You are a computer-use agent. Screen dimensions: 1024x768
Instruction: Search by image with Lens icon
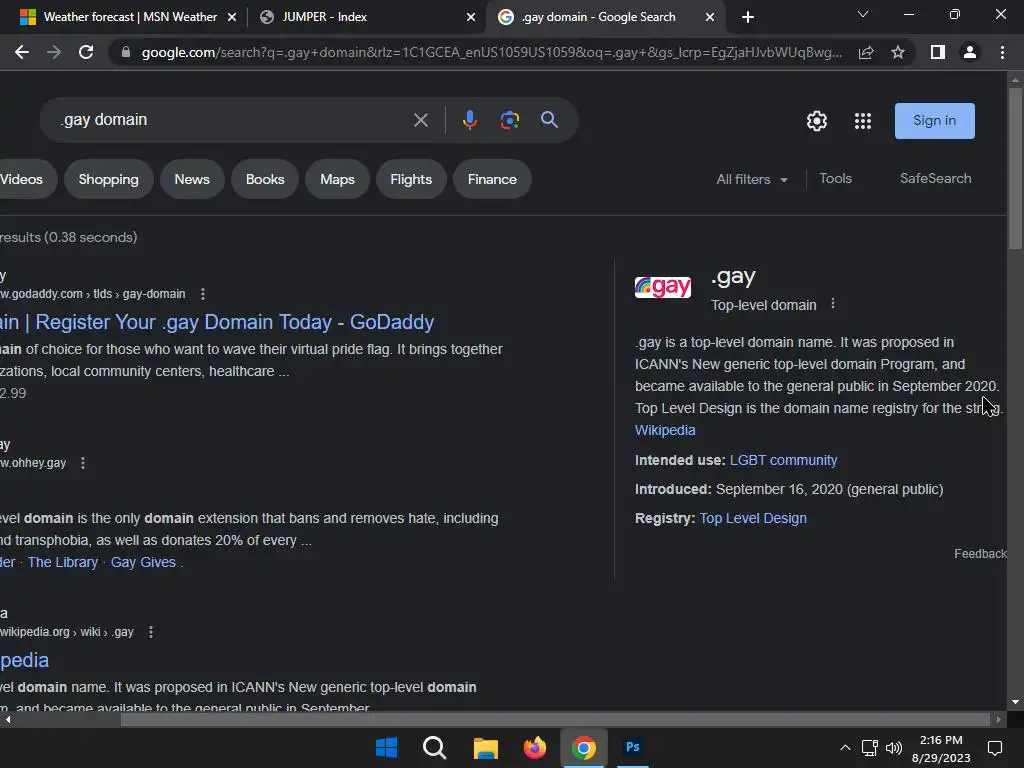point(509,120)
